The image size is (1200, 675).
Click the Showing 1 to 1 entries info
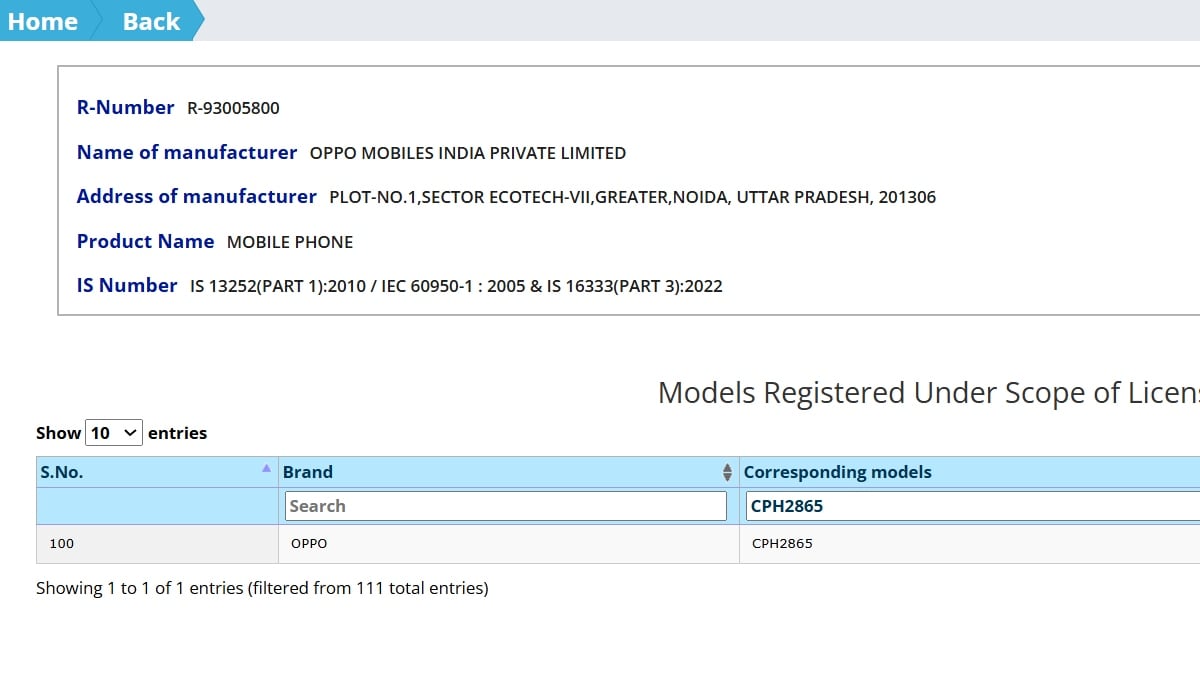point(262,588)
